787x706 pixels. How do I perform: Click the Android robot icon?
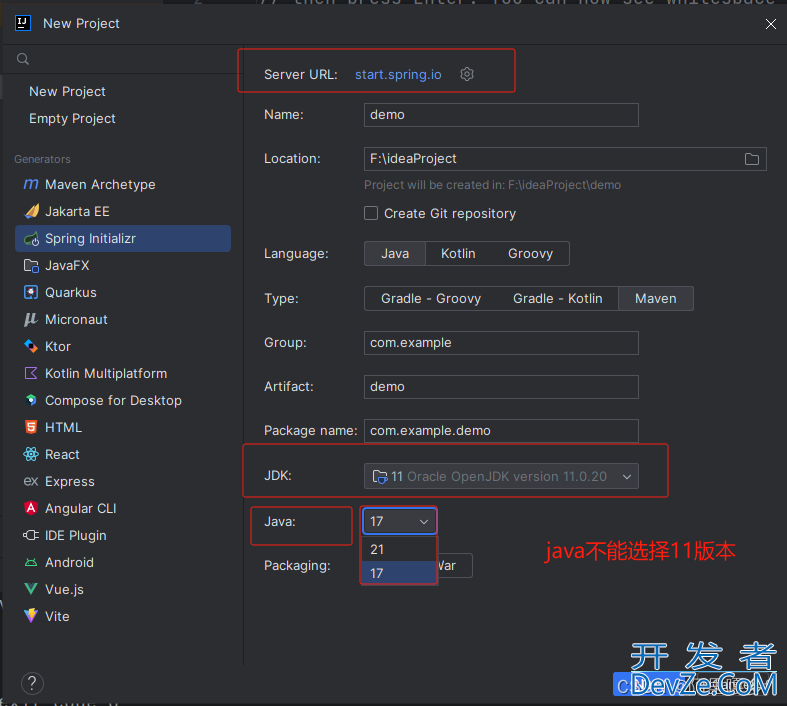tap(31, 562)
